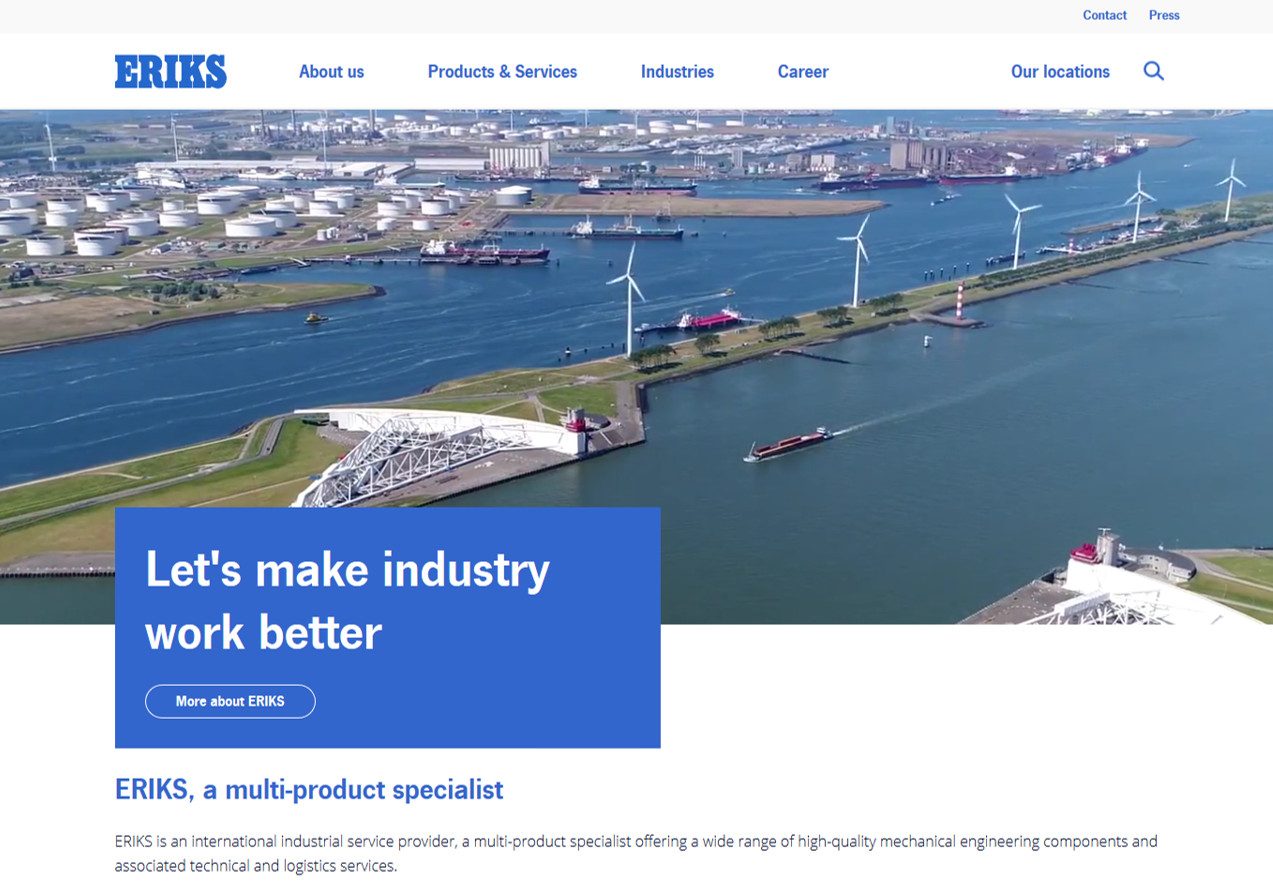Click the search magnifier icon

[1153, 71]
